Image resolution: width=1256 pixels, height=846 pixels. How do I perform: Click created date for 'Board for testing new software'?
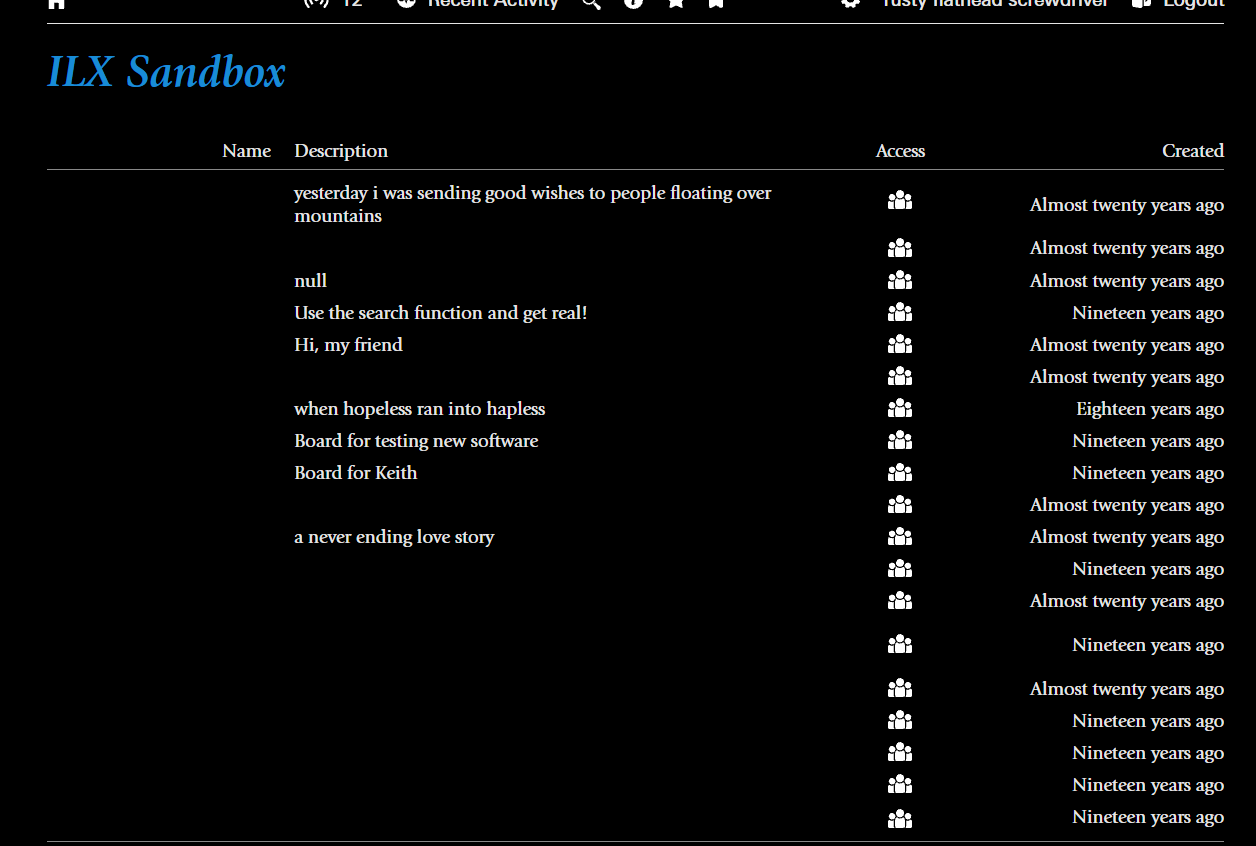pyautogui.click(x=1148, y=441)
